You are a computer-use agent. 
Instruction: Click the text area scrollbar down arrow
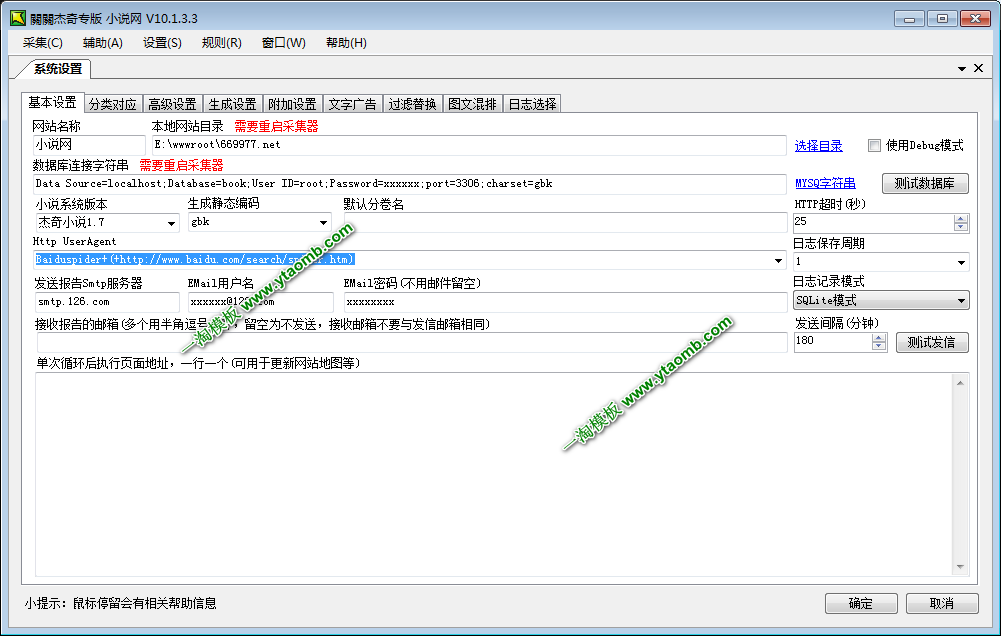point(960,567)
